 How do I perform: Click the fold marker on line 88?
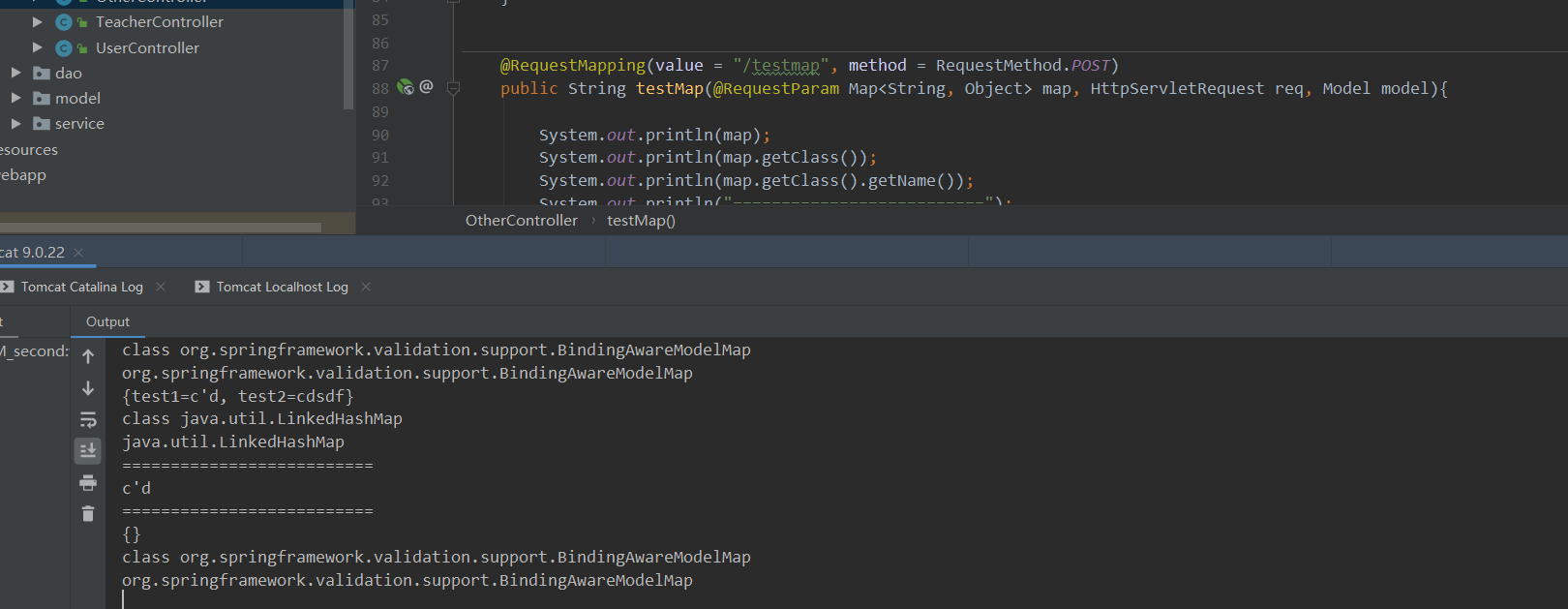453,88
